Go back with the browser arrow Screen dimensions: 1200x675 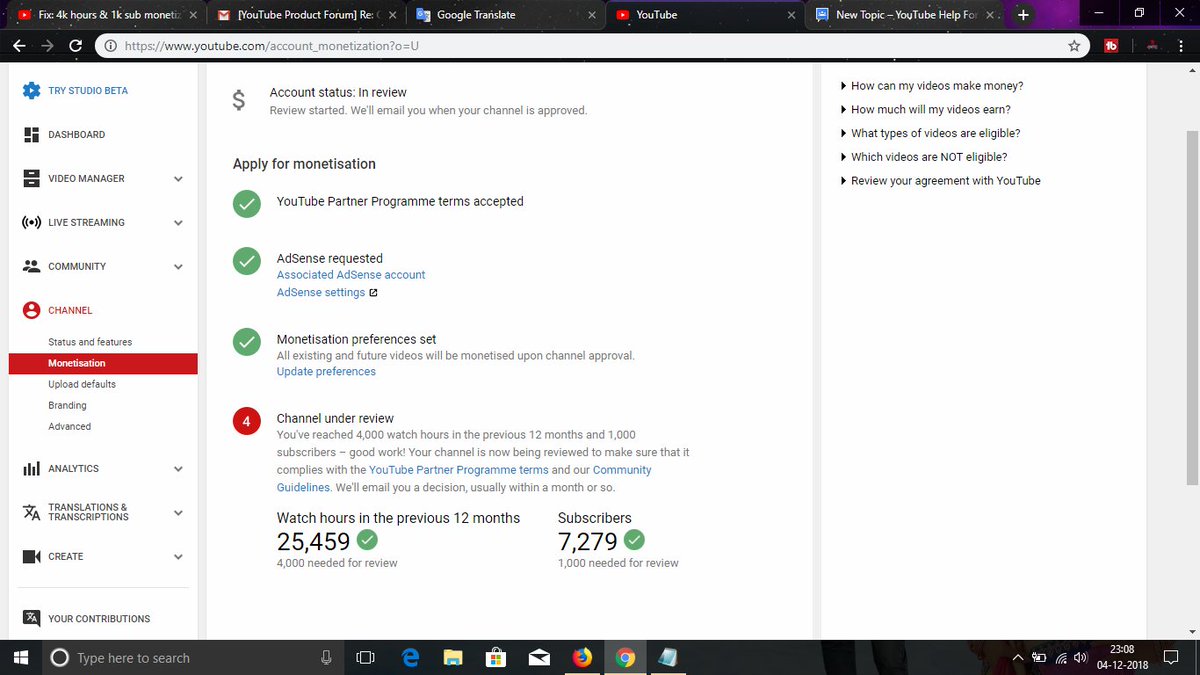coord(19,46)
